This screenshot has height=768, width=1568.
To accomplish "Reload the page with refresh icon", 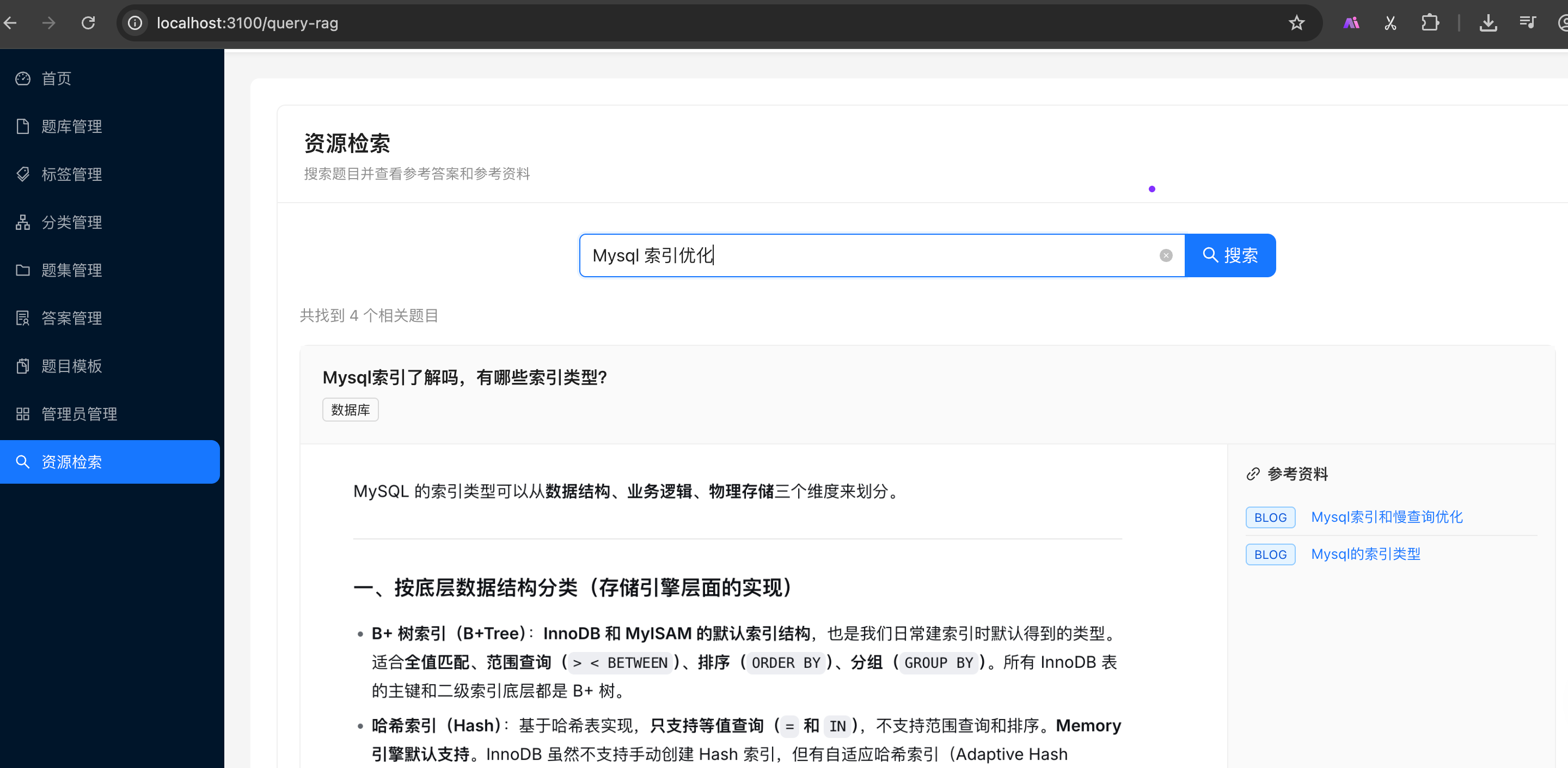I will (x=88, y=23).
